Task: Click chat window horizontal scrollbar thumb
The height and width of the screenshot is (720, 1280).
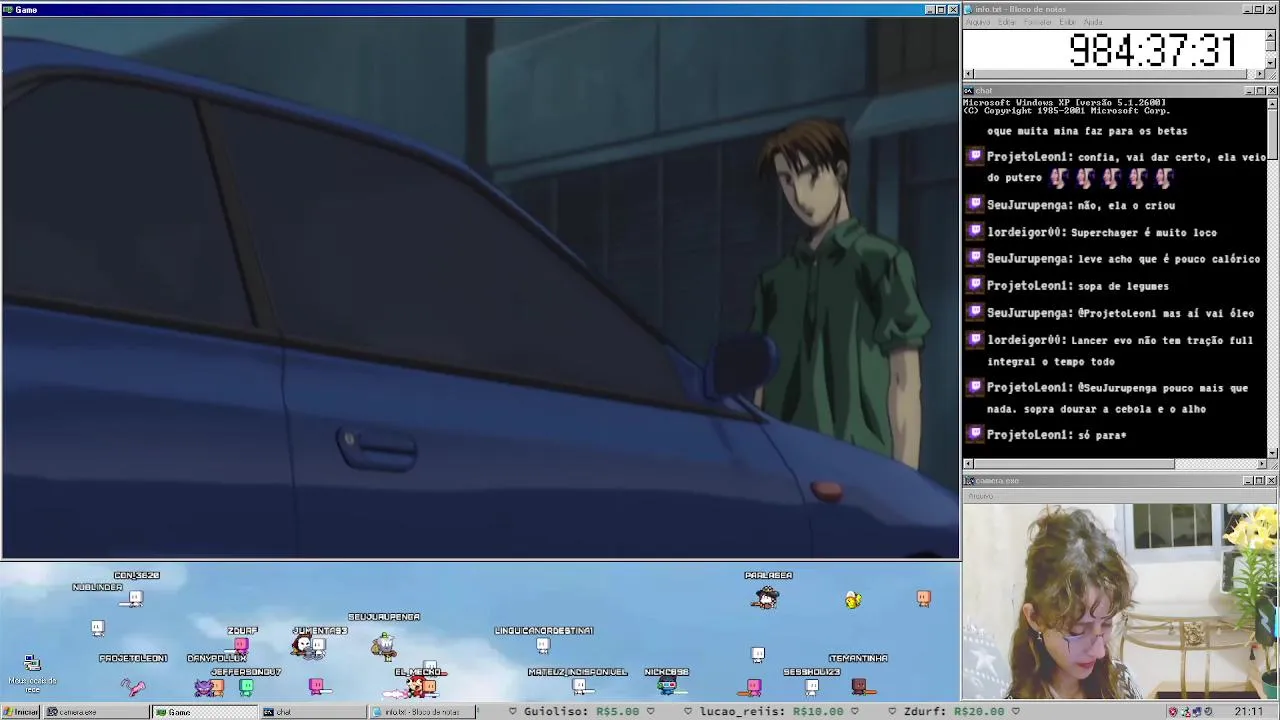Action: 1073,463
